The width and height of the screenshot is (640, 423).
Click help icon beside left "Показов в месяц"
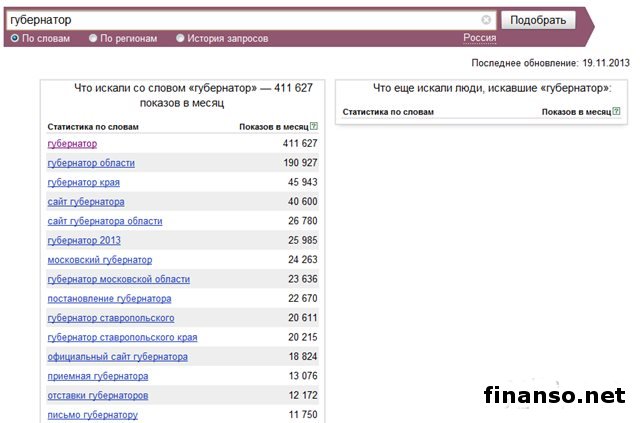313,127
